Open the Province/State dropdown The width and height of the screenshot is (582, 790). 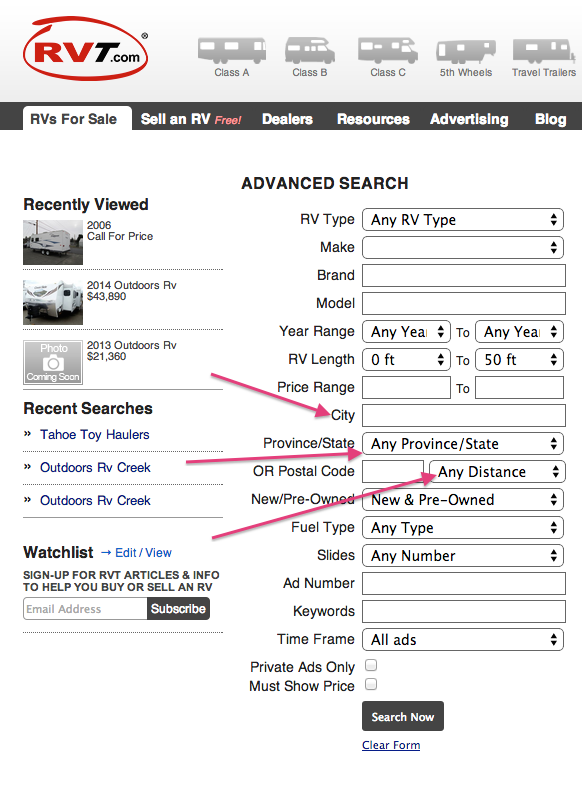coord(463,443)
